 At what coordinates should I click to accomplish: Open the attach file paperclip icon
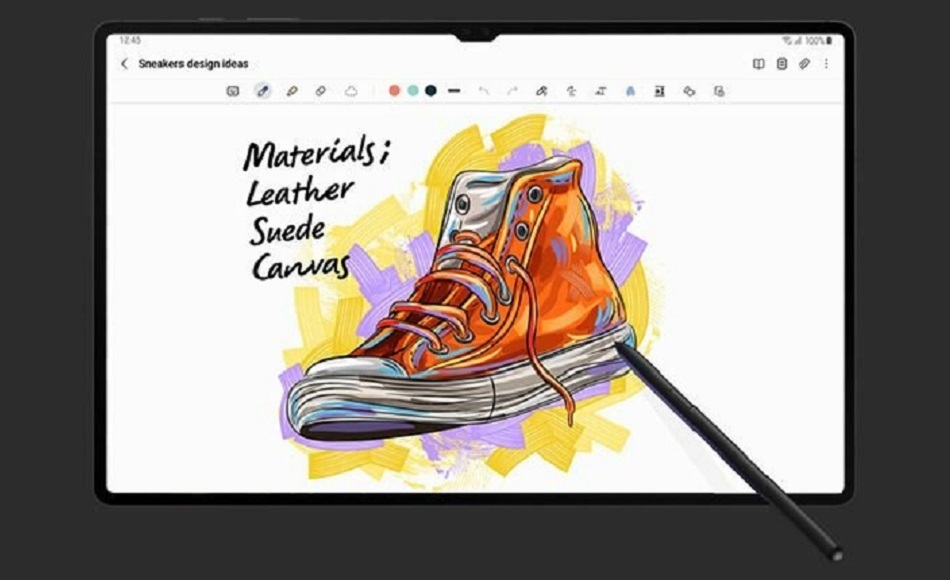pyautogui.click(x=804, y=64)
